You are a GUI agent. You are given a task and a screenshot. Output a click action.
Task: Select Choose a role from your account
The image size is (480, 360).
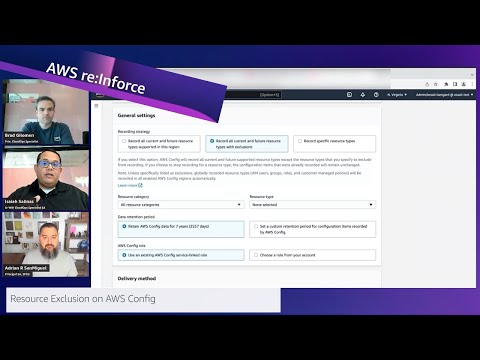313,255
